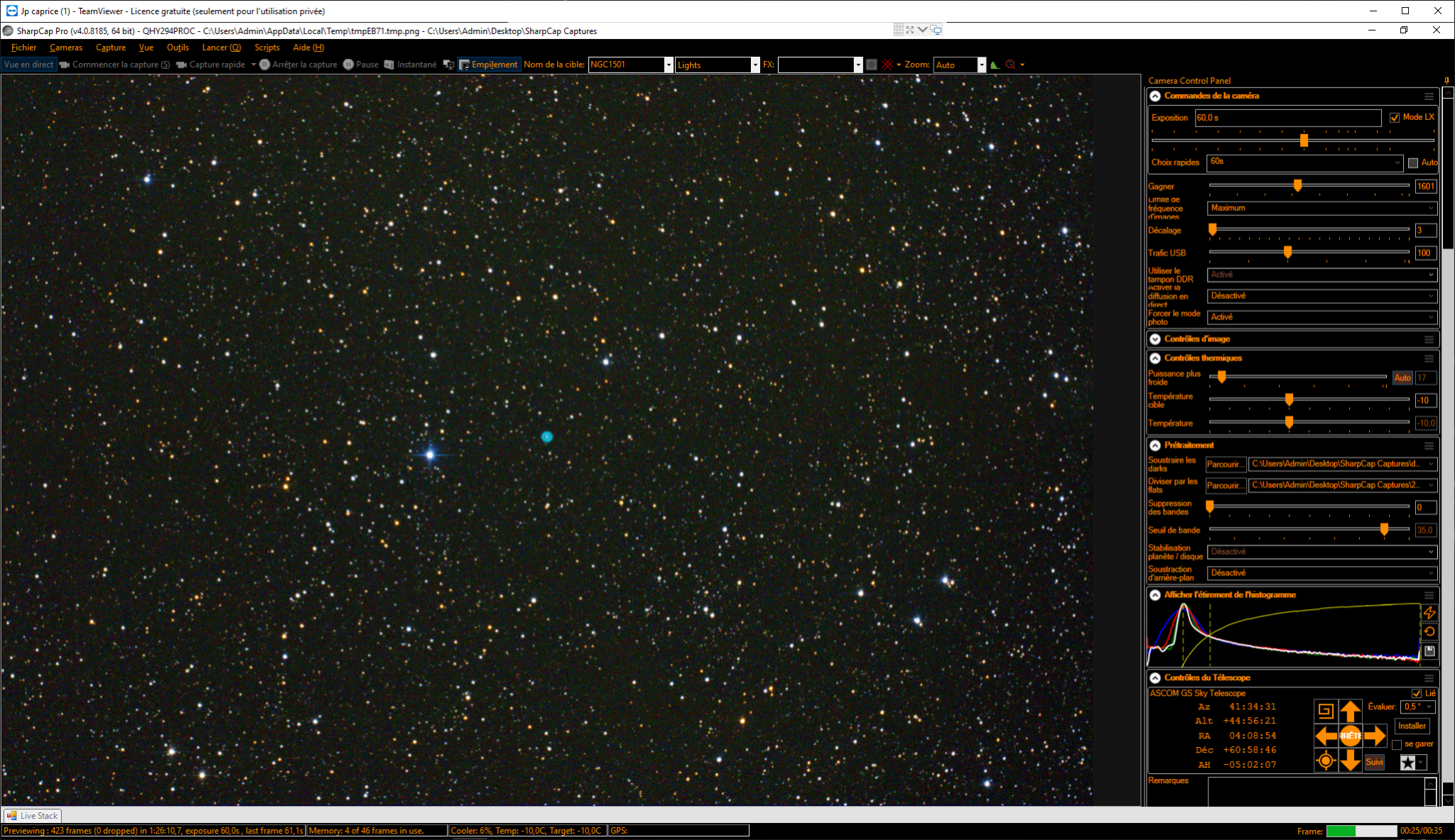This screenshot has height=840, width=1455.
Task: Reset the histogram stretch with the circular arrow
Action: [1429, 631]
